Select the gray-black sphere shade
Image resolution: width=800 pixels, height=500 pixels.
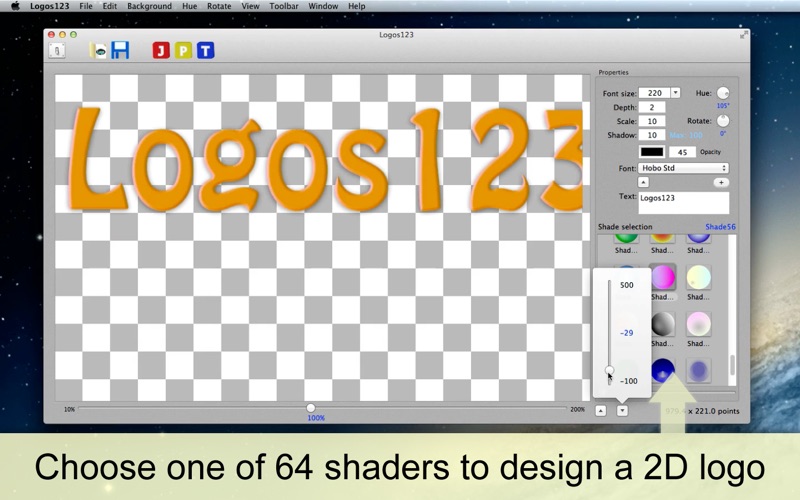pyautogui.click(x=663, y=324)
